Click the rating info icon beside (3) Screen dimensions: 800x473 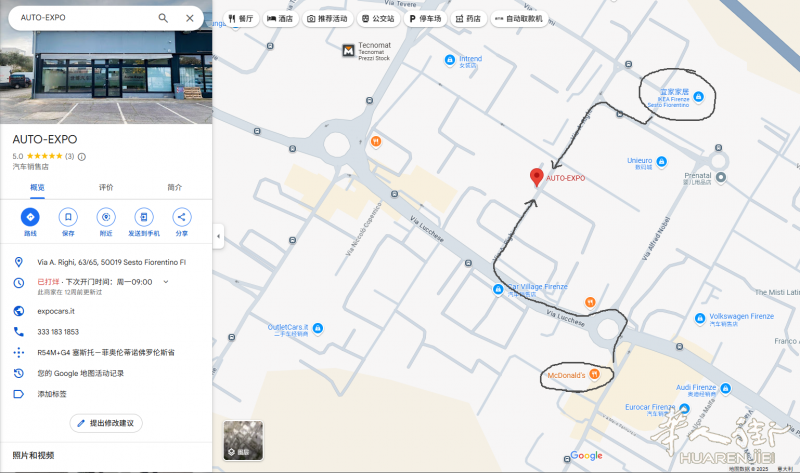(82, 157)
